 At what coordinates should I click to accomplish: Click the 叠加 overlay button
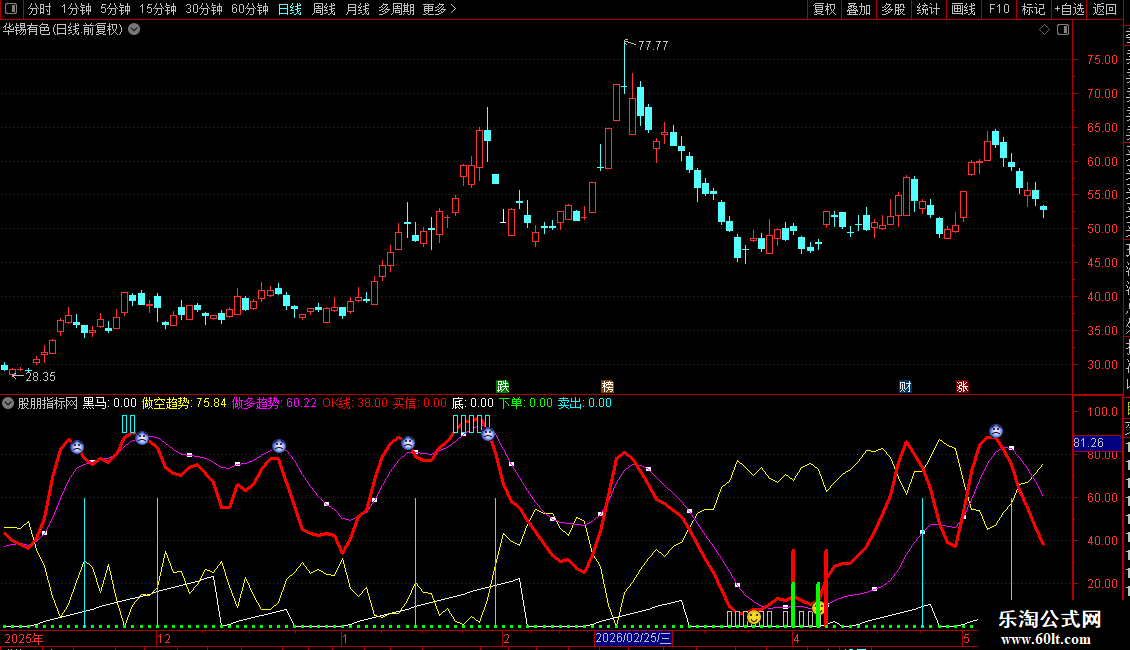tap(859, 9)
